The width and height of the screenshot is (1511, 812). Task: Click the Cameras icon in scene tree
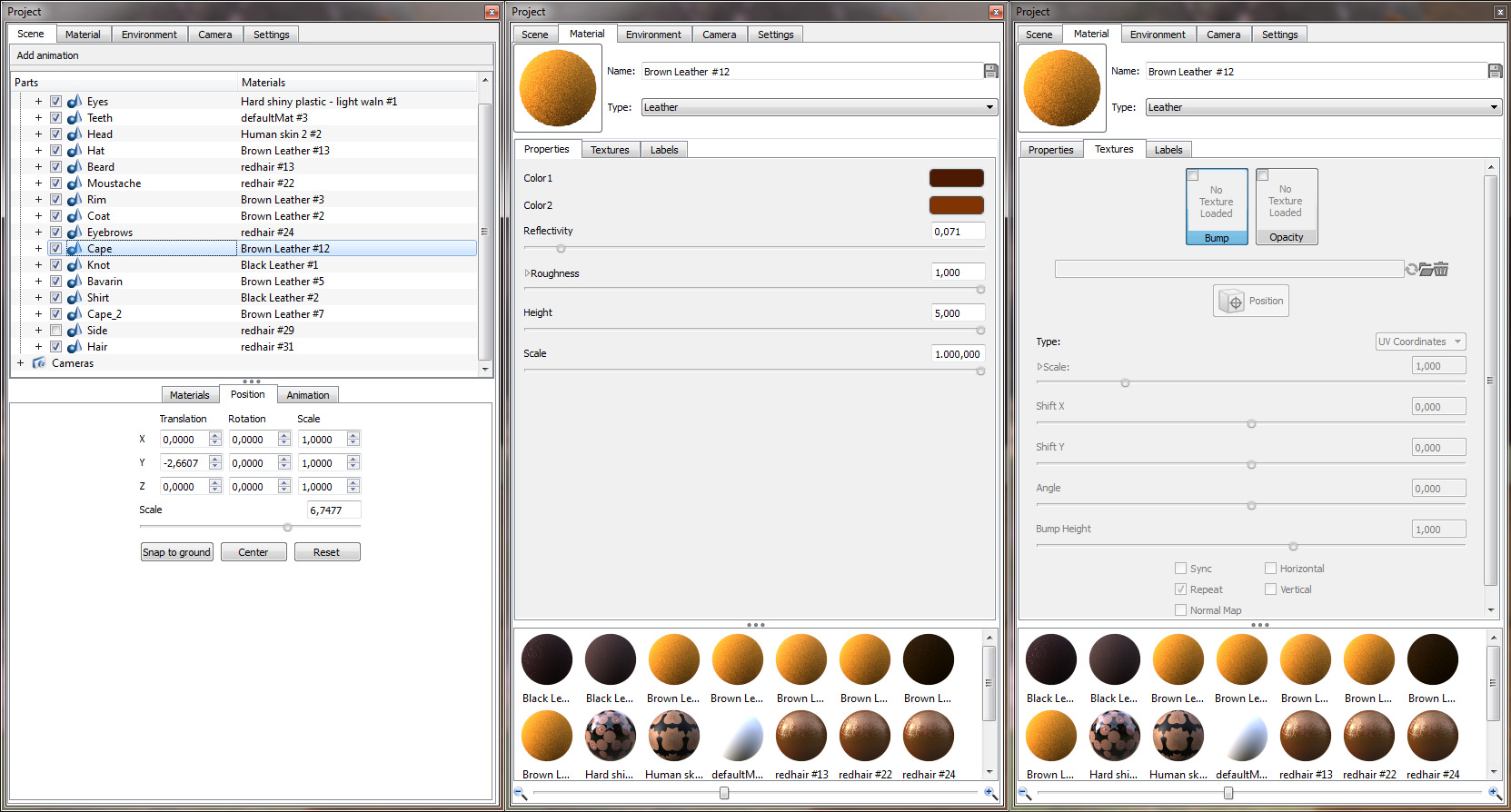[x=39, y=363]
